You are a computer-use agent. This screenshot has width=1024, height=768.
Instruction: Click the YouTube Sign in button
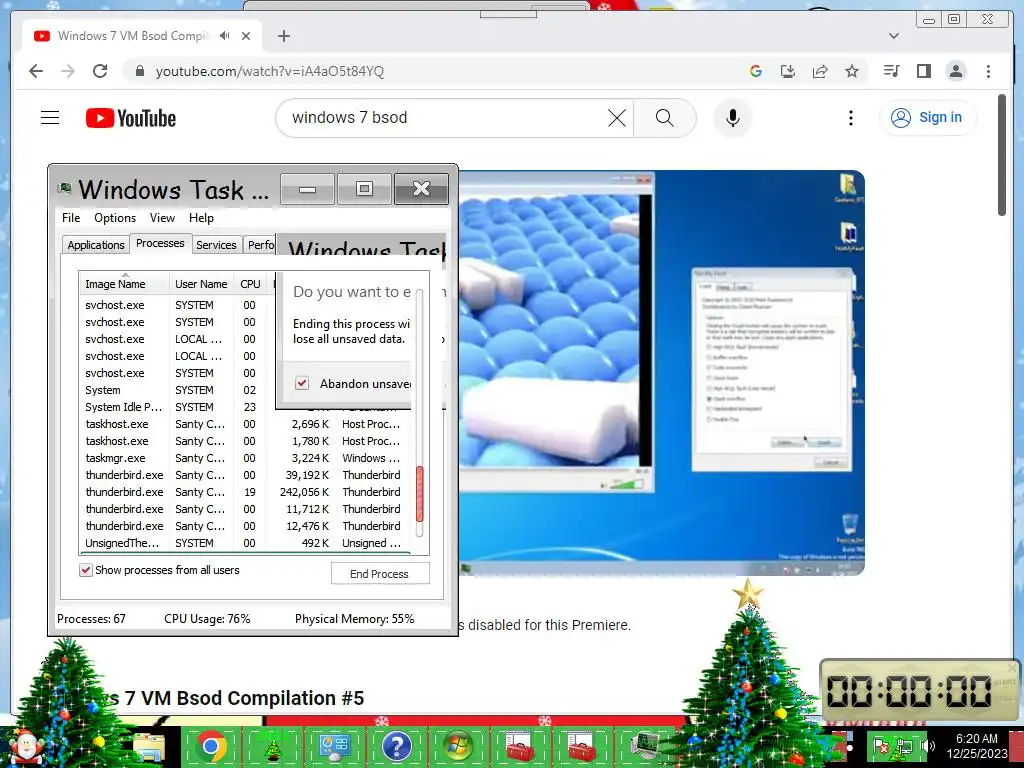928,118
